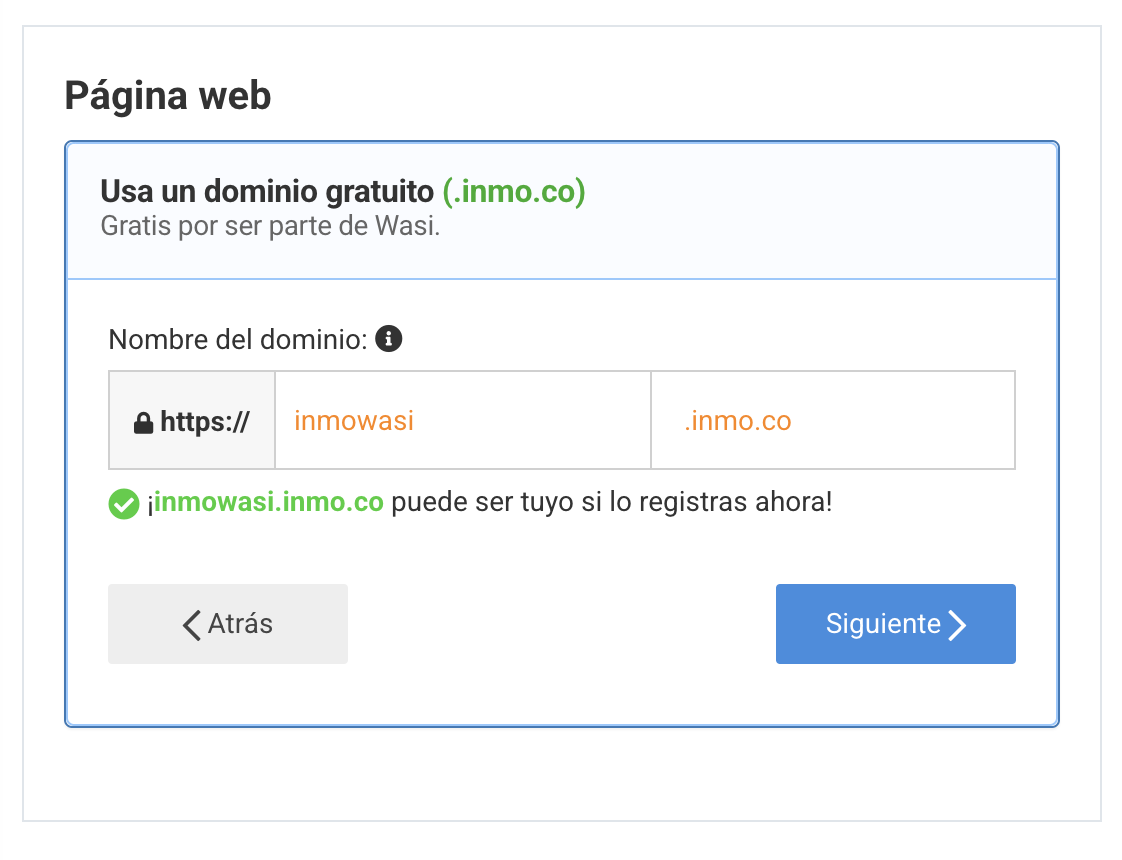Select the "Usa un dominio gratuito" heading
Image resolution: width=1122 pixels, height=860 pixels.
(267, 191)
